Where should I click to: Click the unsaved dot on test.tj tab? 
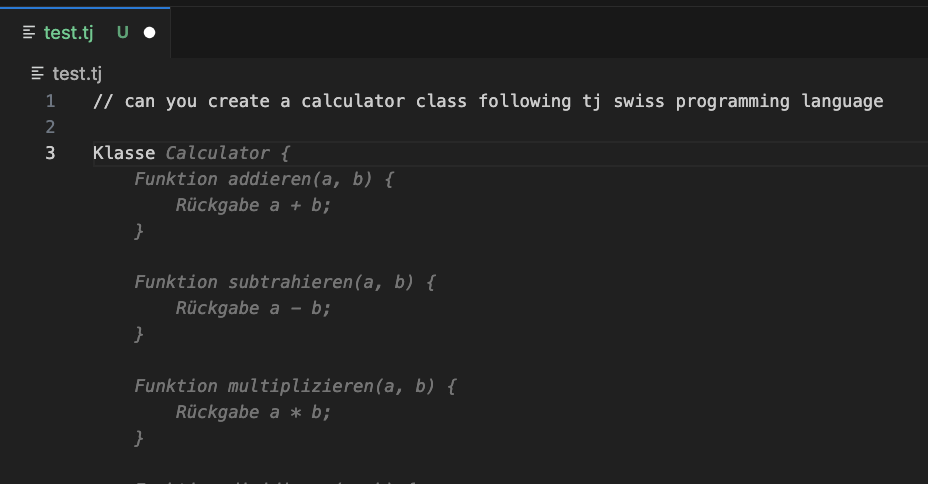point(150,33)
